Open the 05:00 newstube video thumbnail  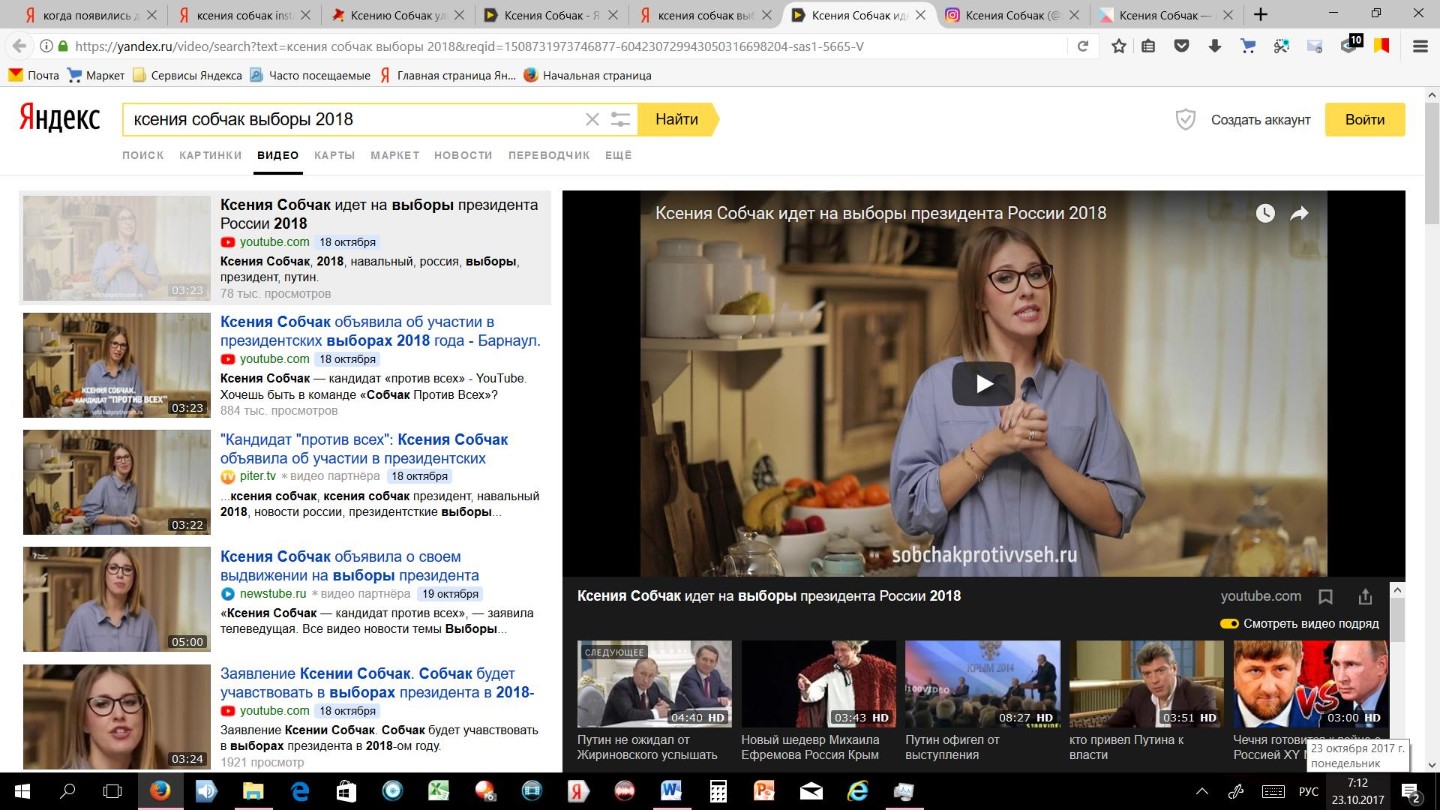117,599
